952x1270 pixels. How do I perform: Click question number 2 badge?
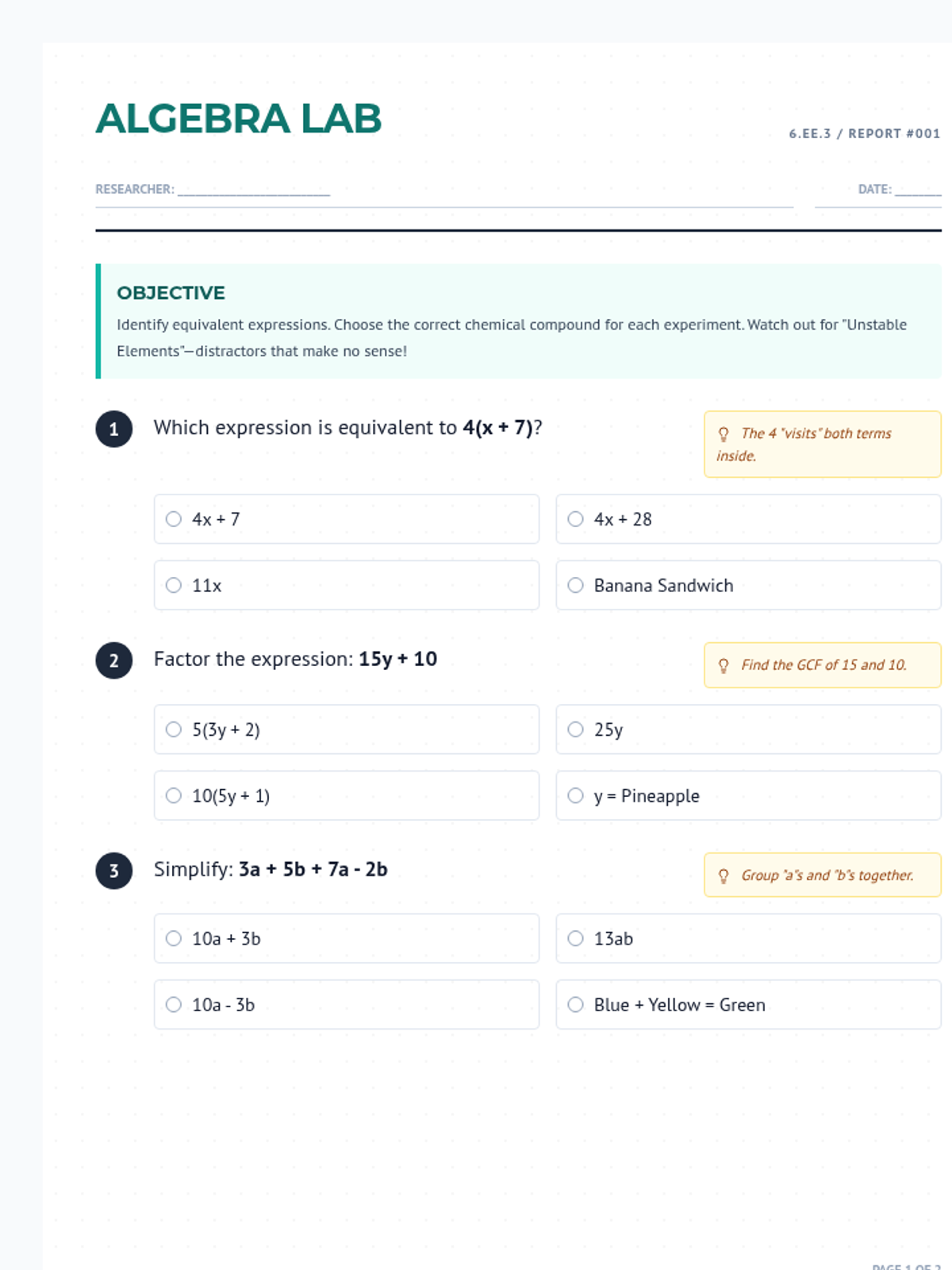pos(113,660)
